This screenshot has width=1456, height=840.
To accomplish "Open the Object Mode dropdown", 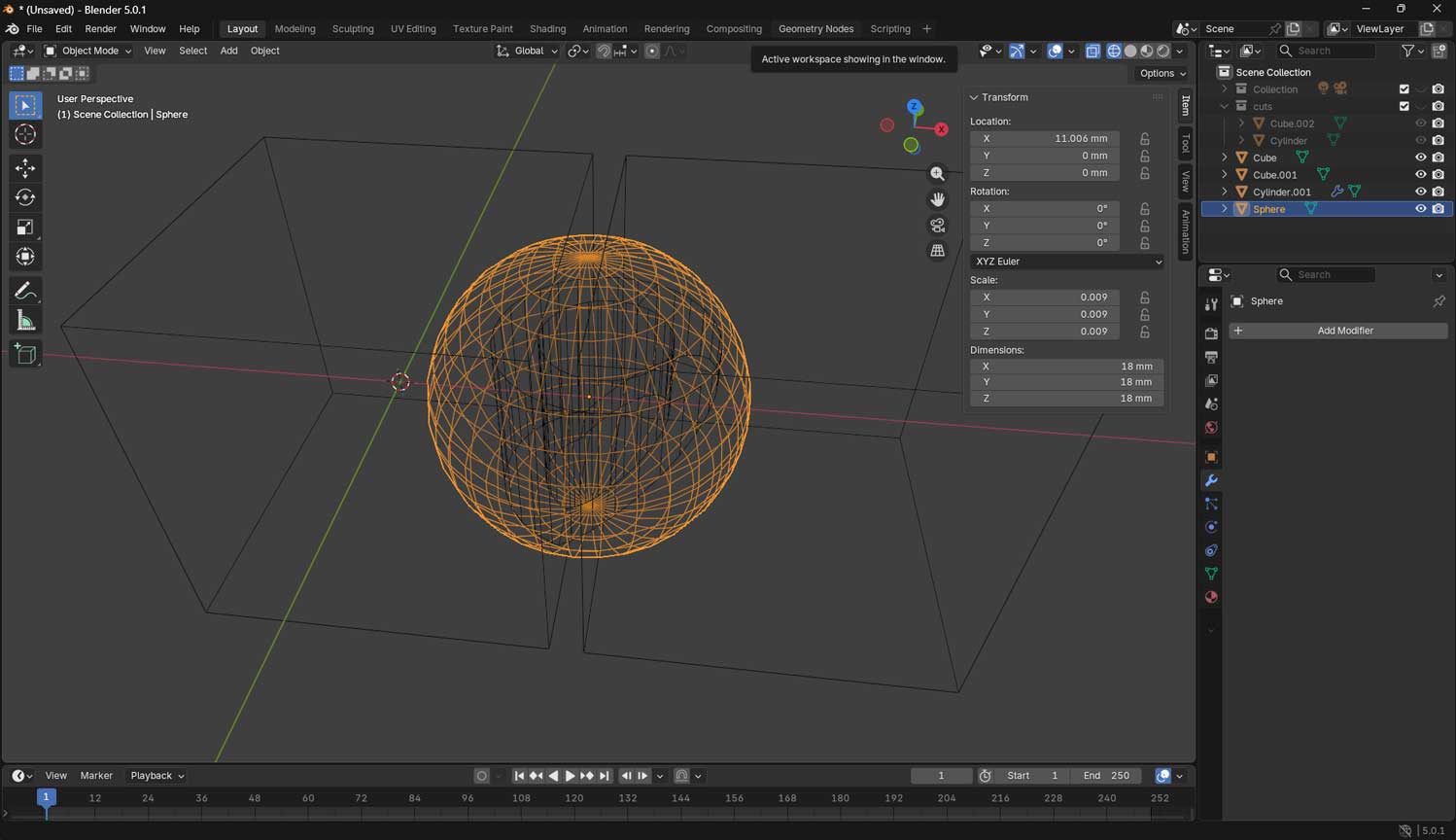I will [87, 51].
